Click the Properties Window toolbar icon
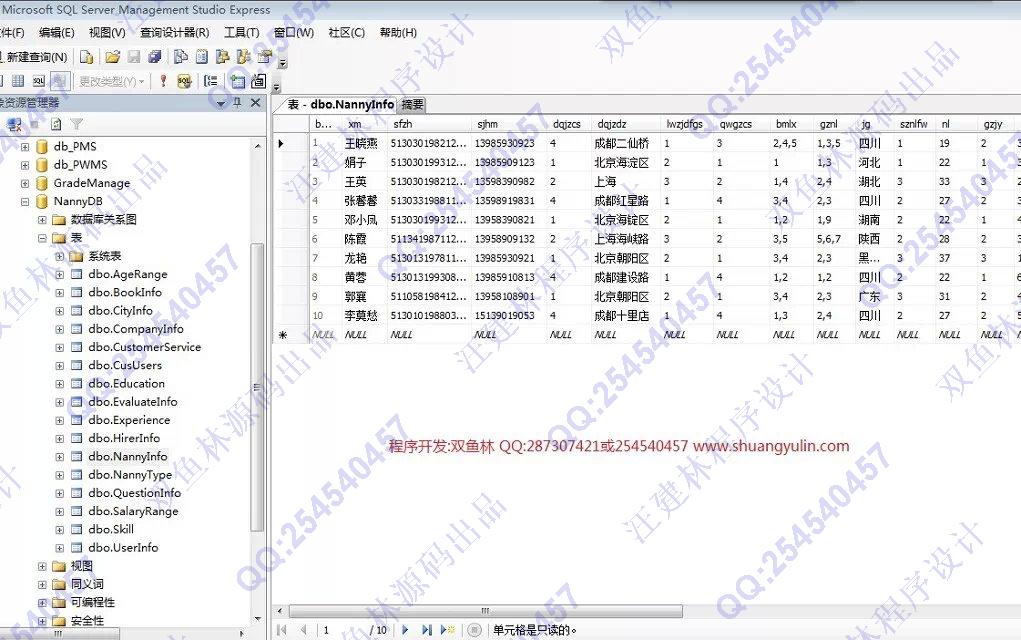This screenshot has height=640, width=1021. pos(264,57)
